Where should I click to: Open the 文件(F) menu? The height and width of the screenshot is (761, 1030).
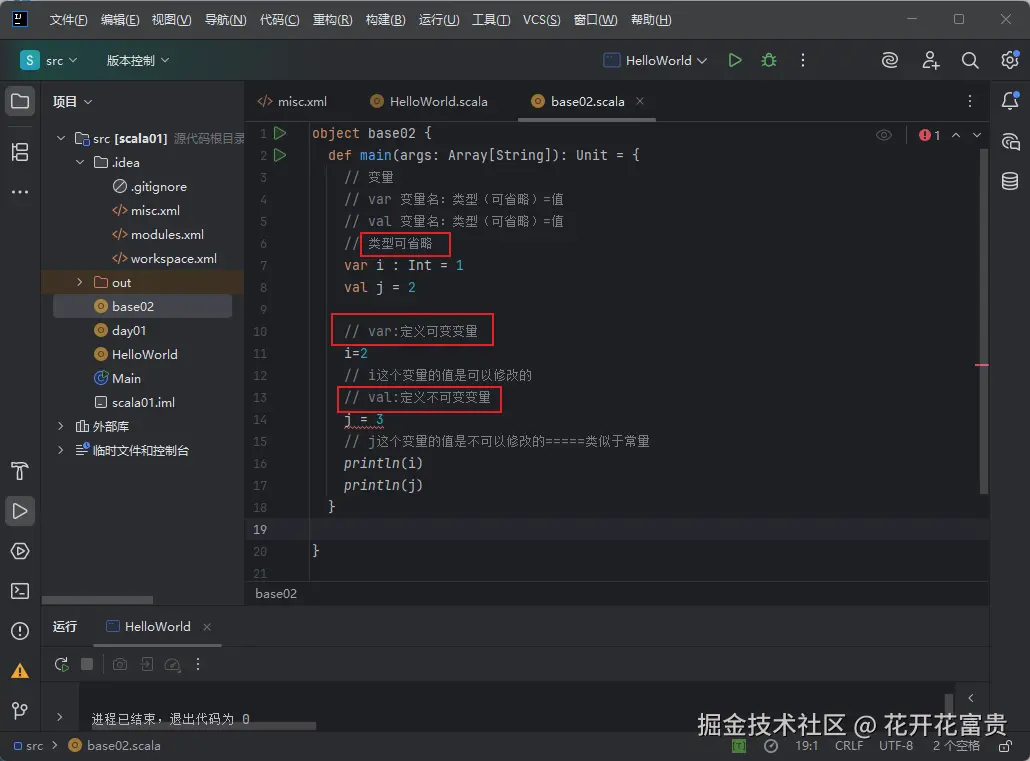(x=68, y=20)
